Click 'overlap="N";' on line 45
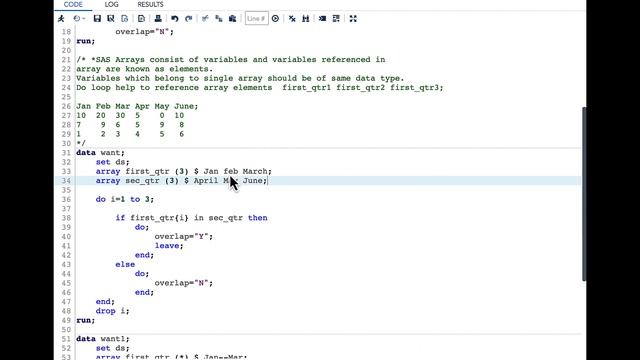This screenshot has height=360, width=640. (184, 283)
